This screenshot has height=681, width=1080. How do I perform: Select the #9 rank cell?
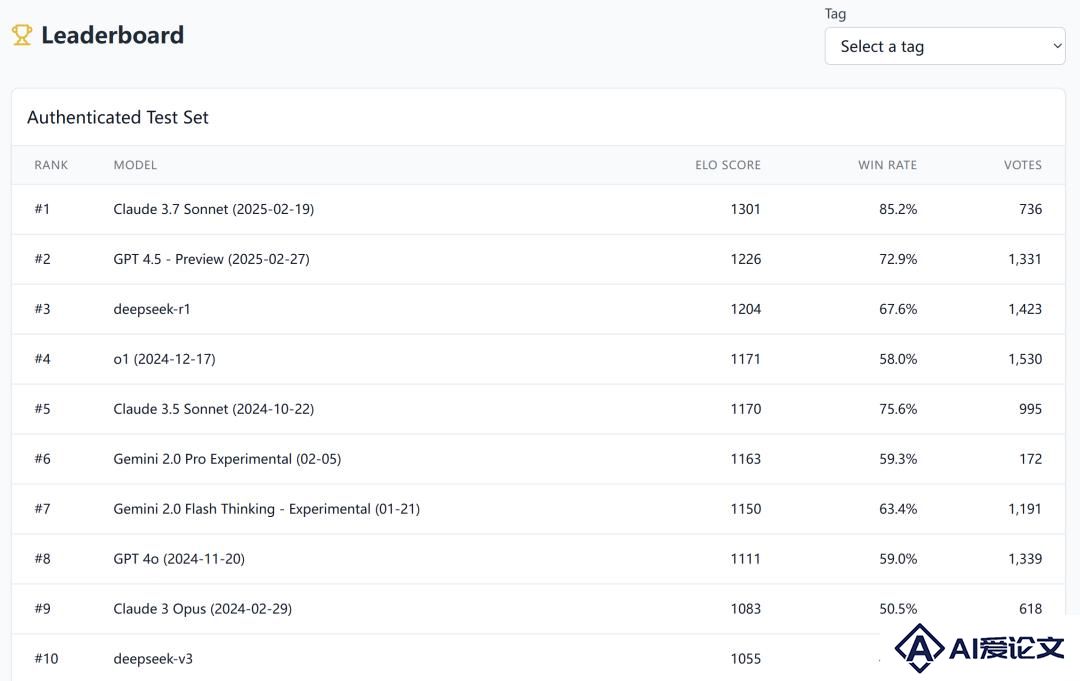[43, 609]
